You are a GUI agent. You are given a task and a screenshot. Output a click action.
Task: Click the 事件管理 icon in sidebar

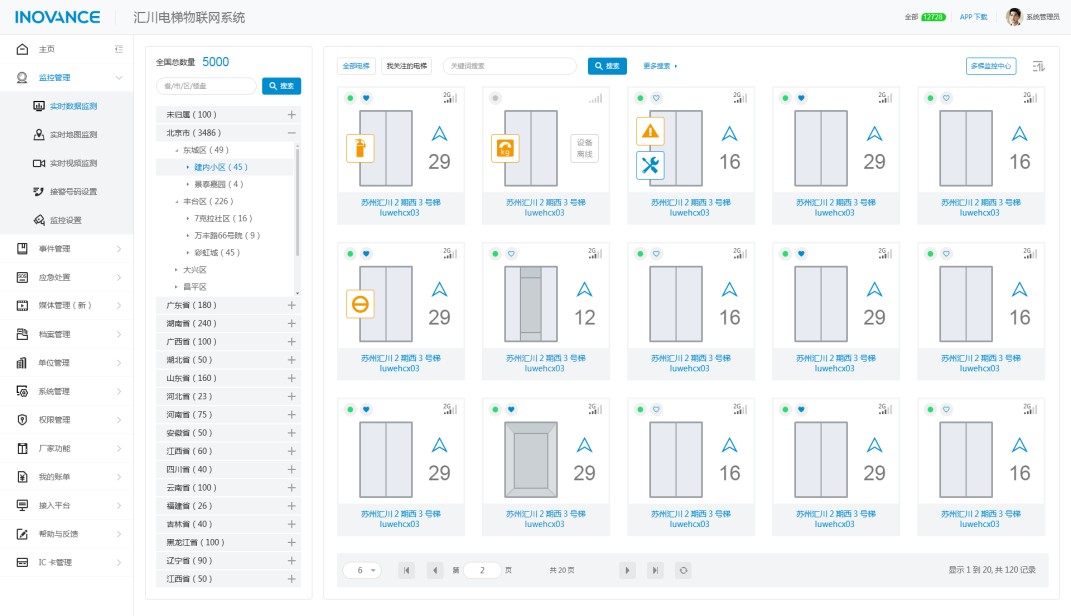pyautogui.click(x=23, y=249)
